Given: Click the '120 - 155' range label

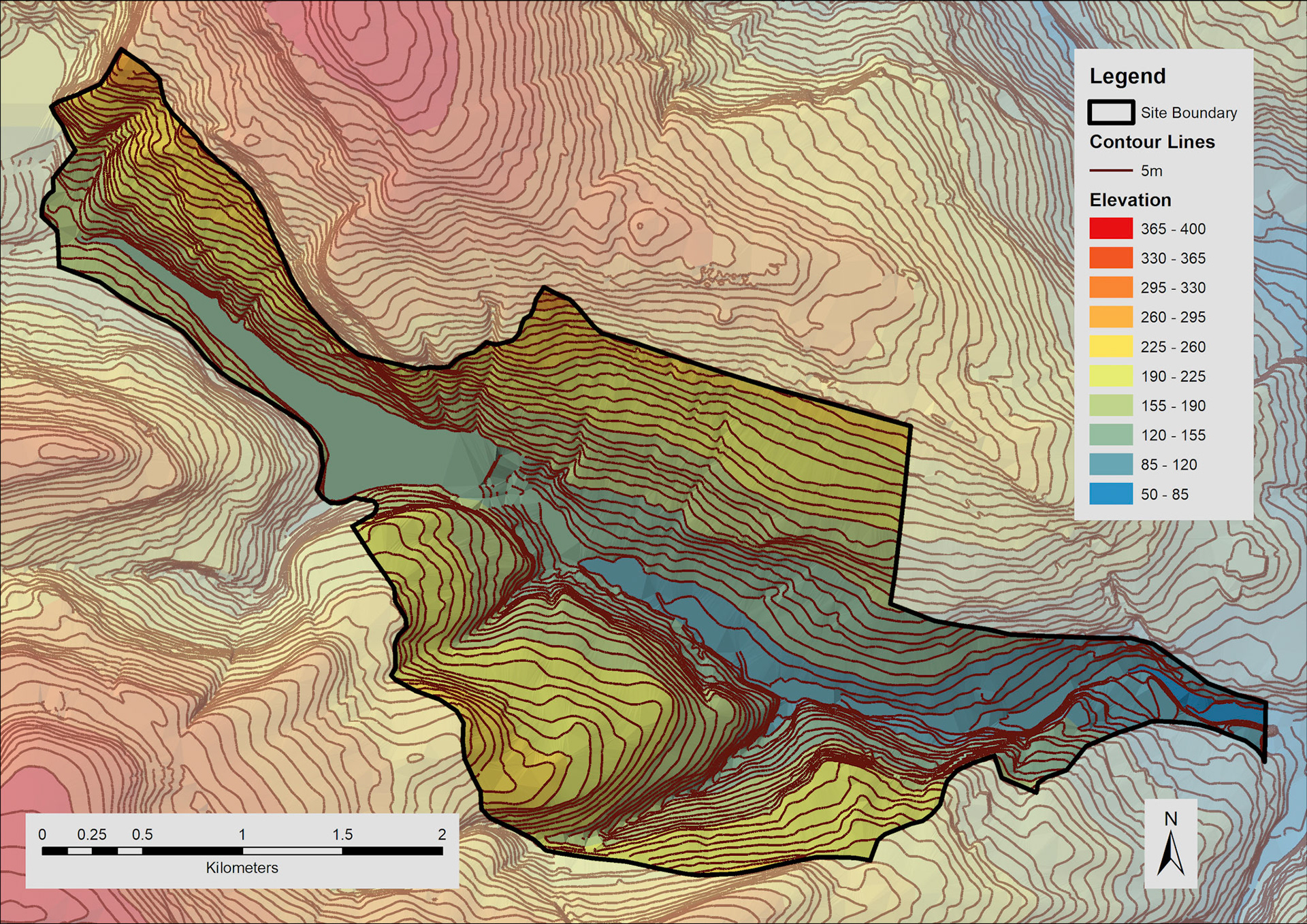Looking at the screenshot, I should coord(1173,435).
